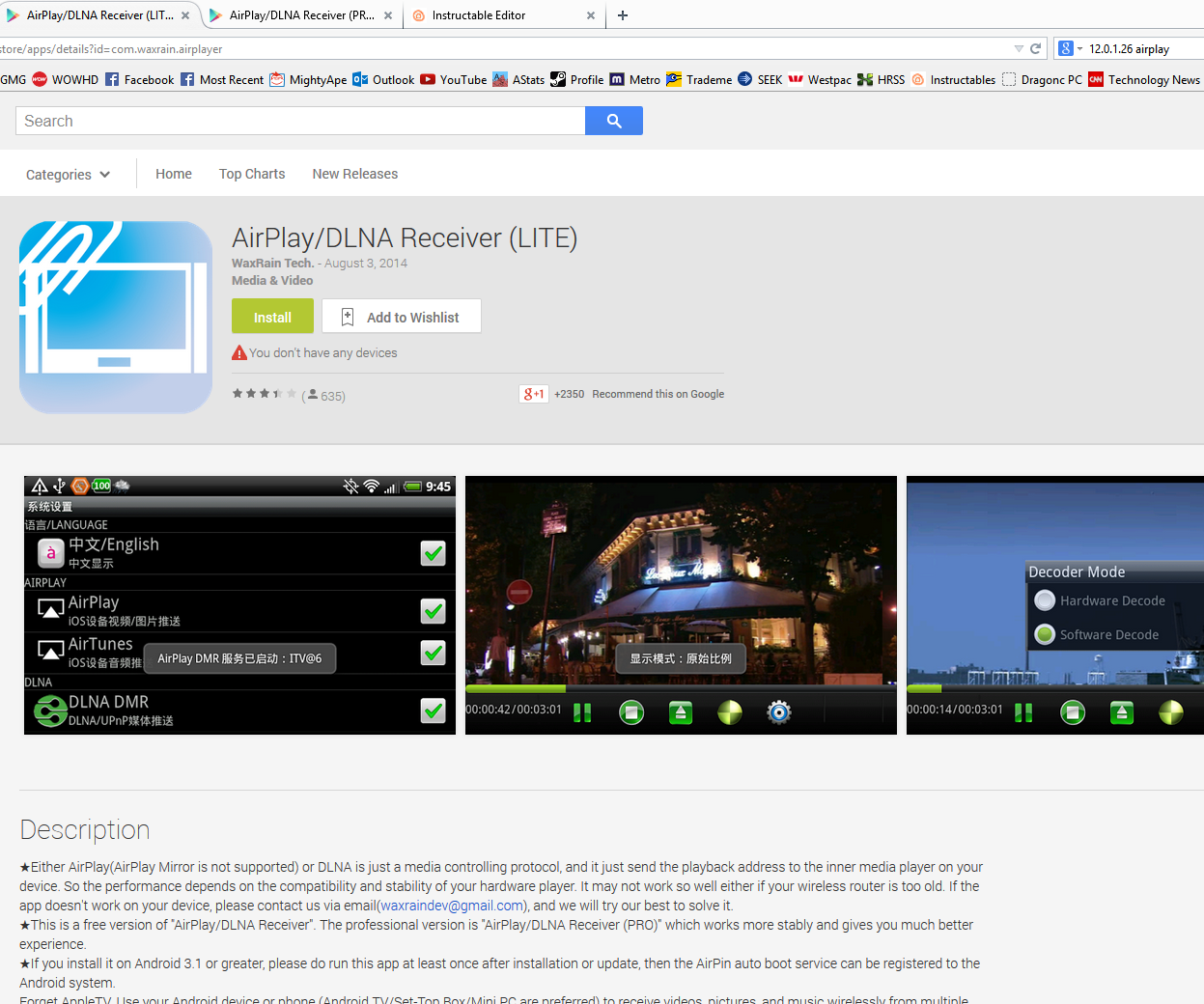The width and height of the screenshot is (1204, 1004).
Task: Expand the address bar history dropdown arrow
Action: 1018,46
